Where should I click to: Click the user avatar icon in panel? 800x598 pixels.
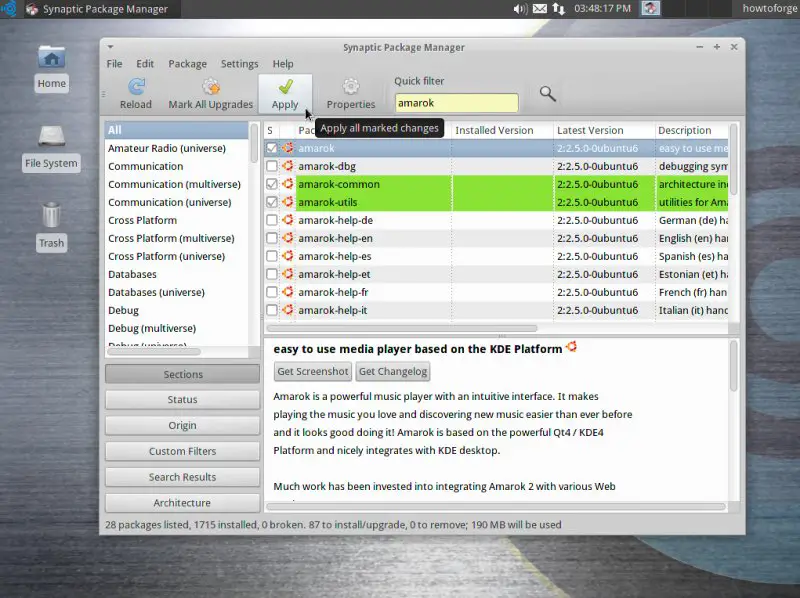tap(651, 8)
